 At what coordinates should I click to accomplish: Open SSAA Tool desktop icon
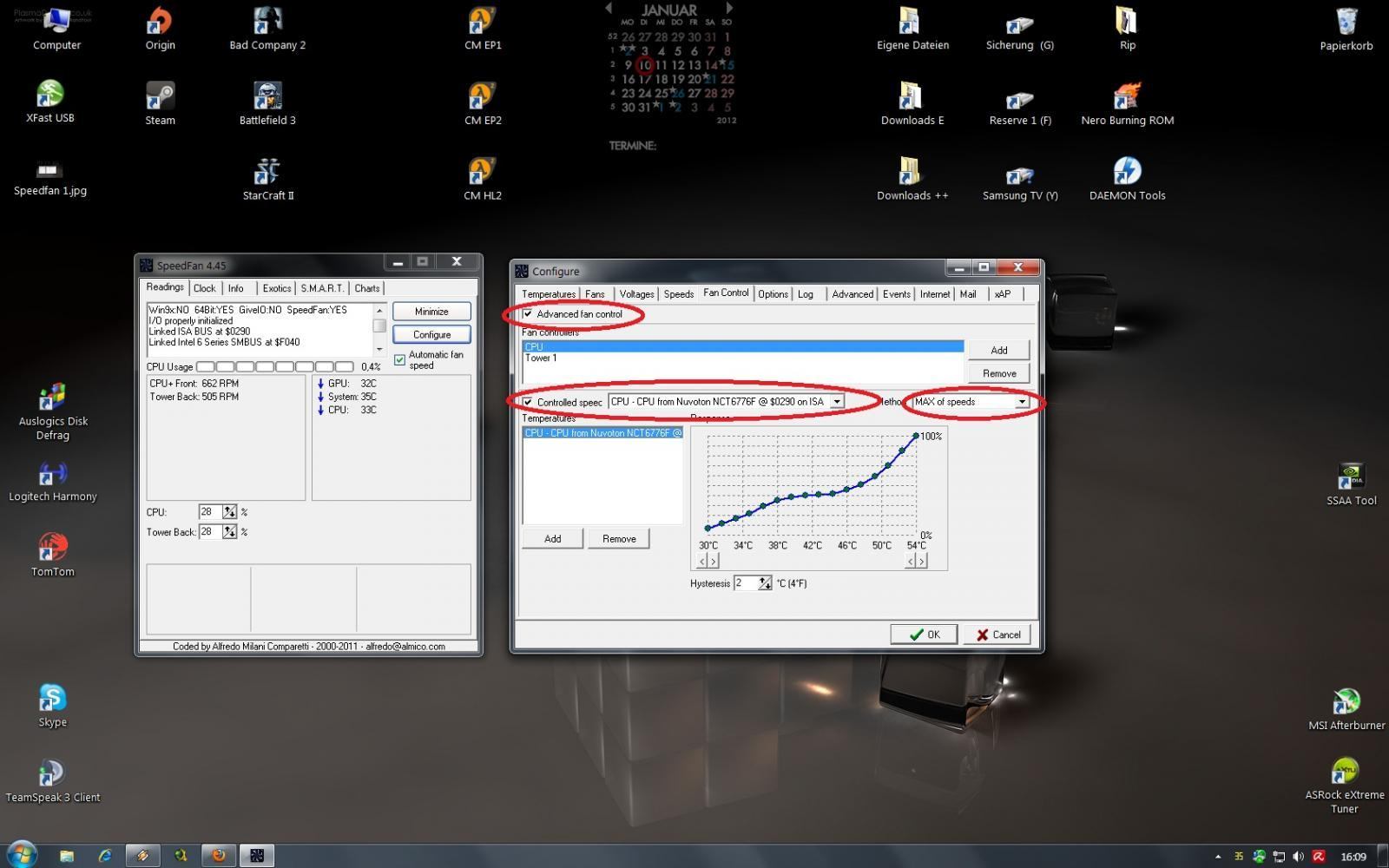pos(1351,484)
